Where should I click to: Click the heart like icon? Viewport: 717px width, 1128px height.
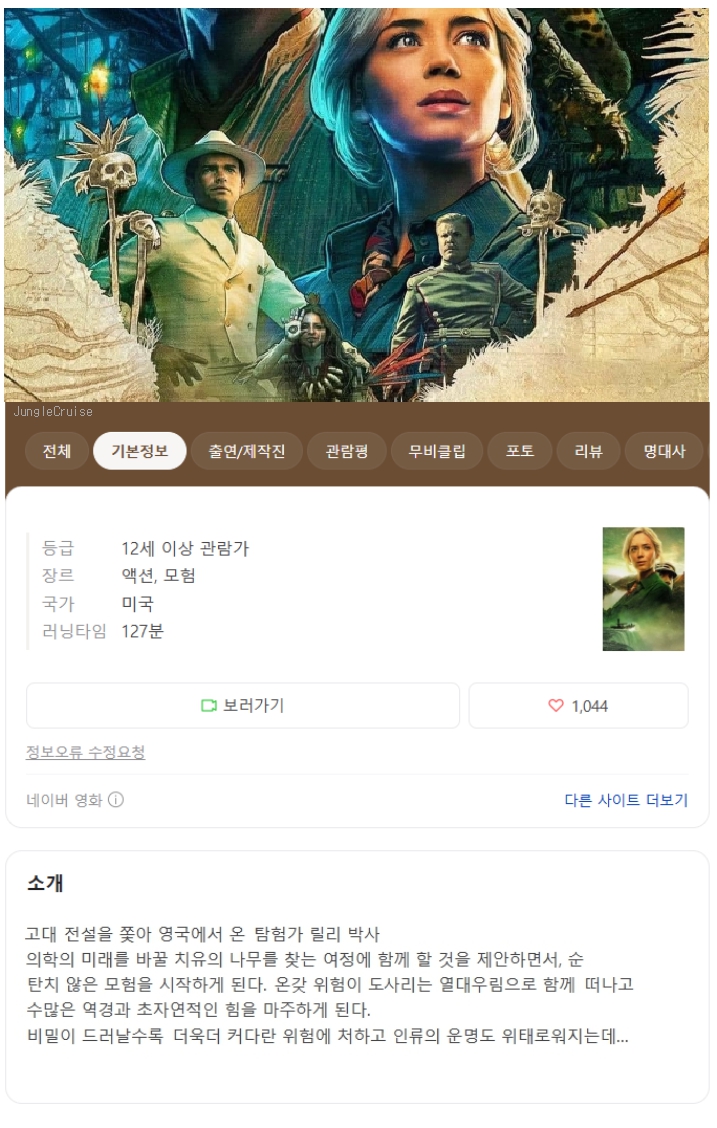[x=556, y=706]
